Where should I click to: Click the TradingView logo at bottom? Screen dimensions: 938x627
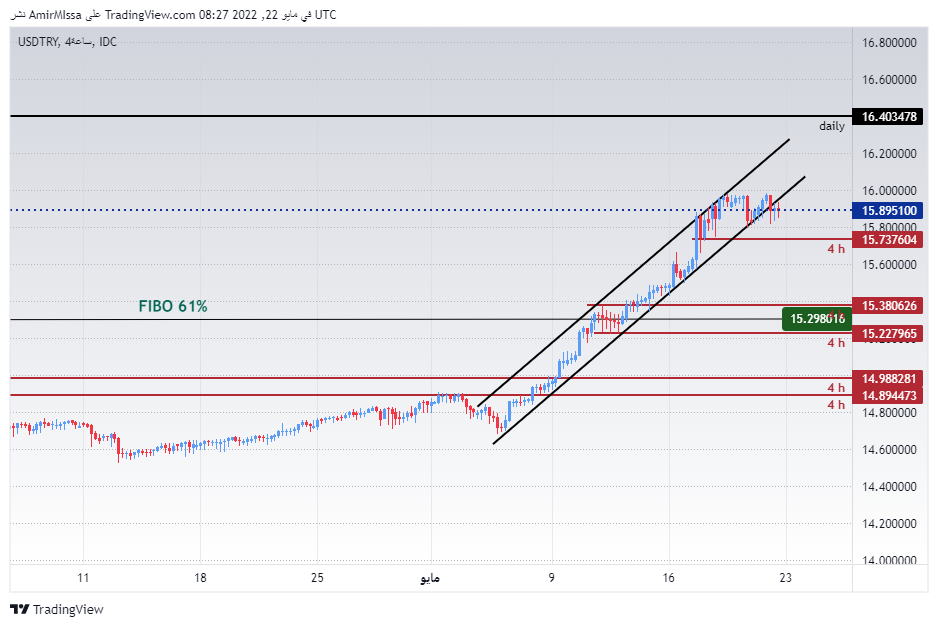coord(57,609)
